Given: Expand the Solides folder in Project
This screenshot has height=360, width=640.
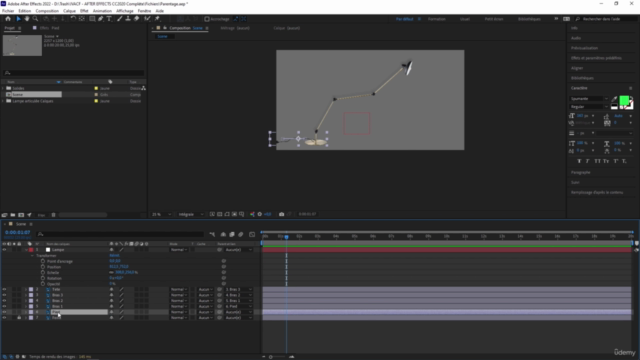Looking at the screenshot, I should (4, 88).
